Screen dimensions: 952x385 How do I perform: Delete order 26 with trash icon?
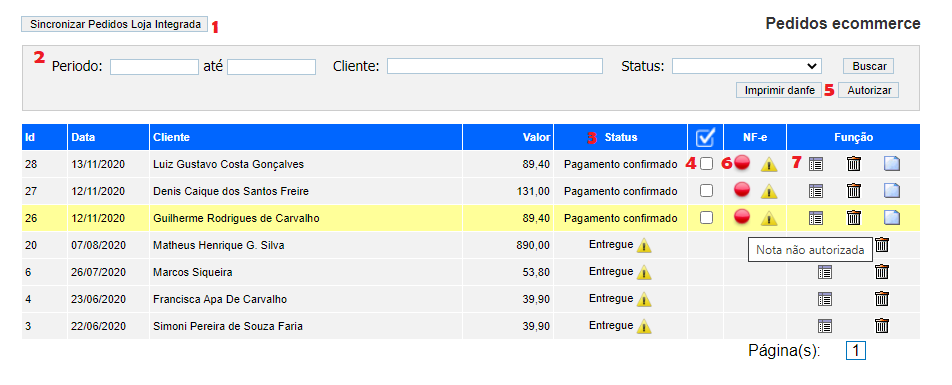pyautogui.click(x=854, y=217)
